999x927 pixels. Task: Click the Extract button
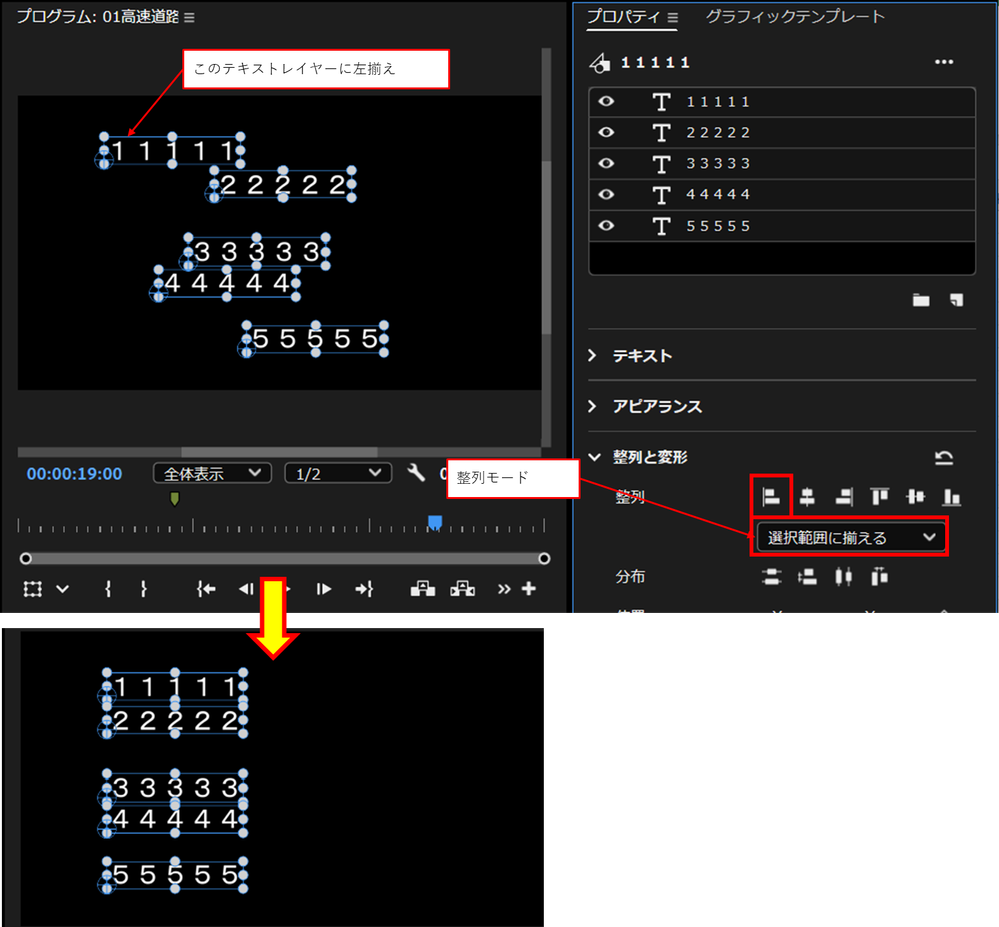point(463,589)
